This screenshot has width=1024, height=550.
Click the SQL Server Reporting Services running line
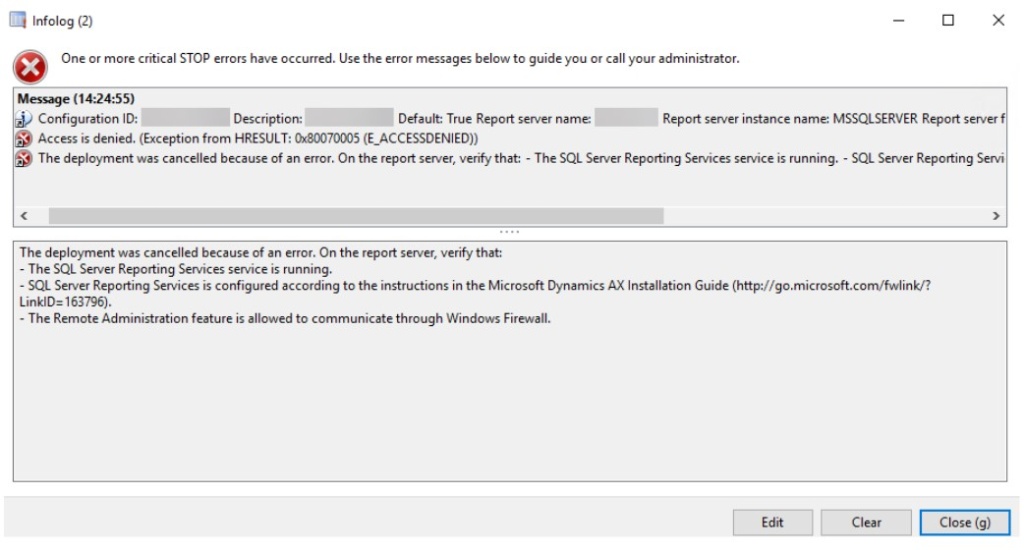coord(176,269)
